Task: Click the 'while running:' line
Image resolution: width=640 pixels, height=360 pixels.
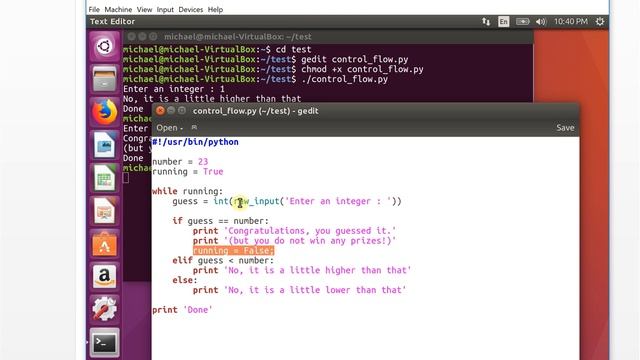Action: coord(188,191)
